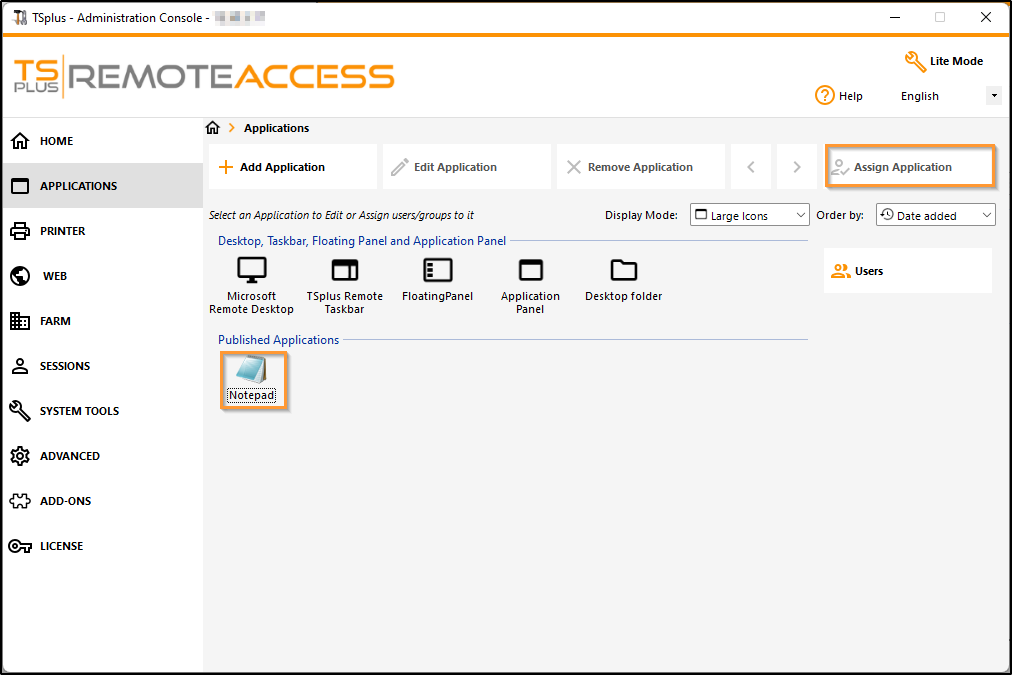Select the Microsoft Remote Desktop application
1012x675 pixels.
[250, 280]
